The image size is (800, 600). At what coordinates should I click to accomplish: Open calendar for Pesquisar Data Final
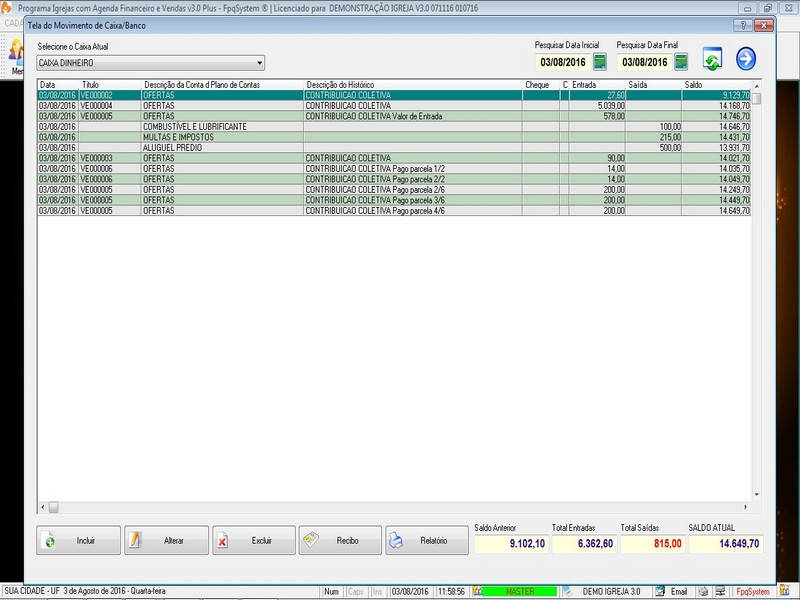point(681,62)
